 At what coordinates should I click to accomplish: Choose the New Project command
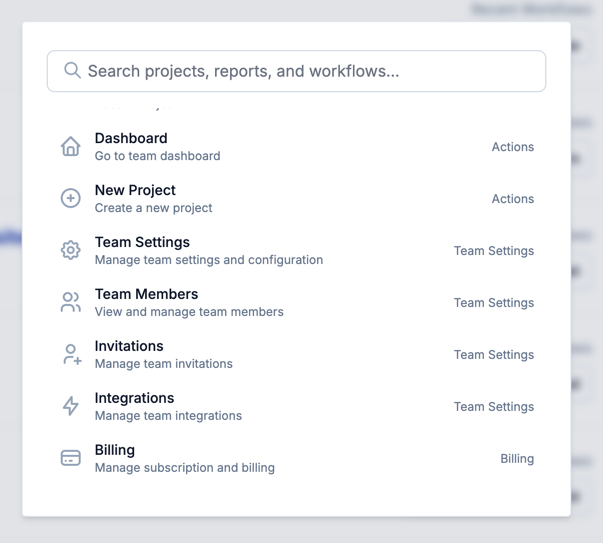tap(135, 191)
